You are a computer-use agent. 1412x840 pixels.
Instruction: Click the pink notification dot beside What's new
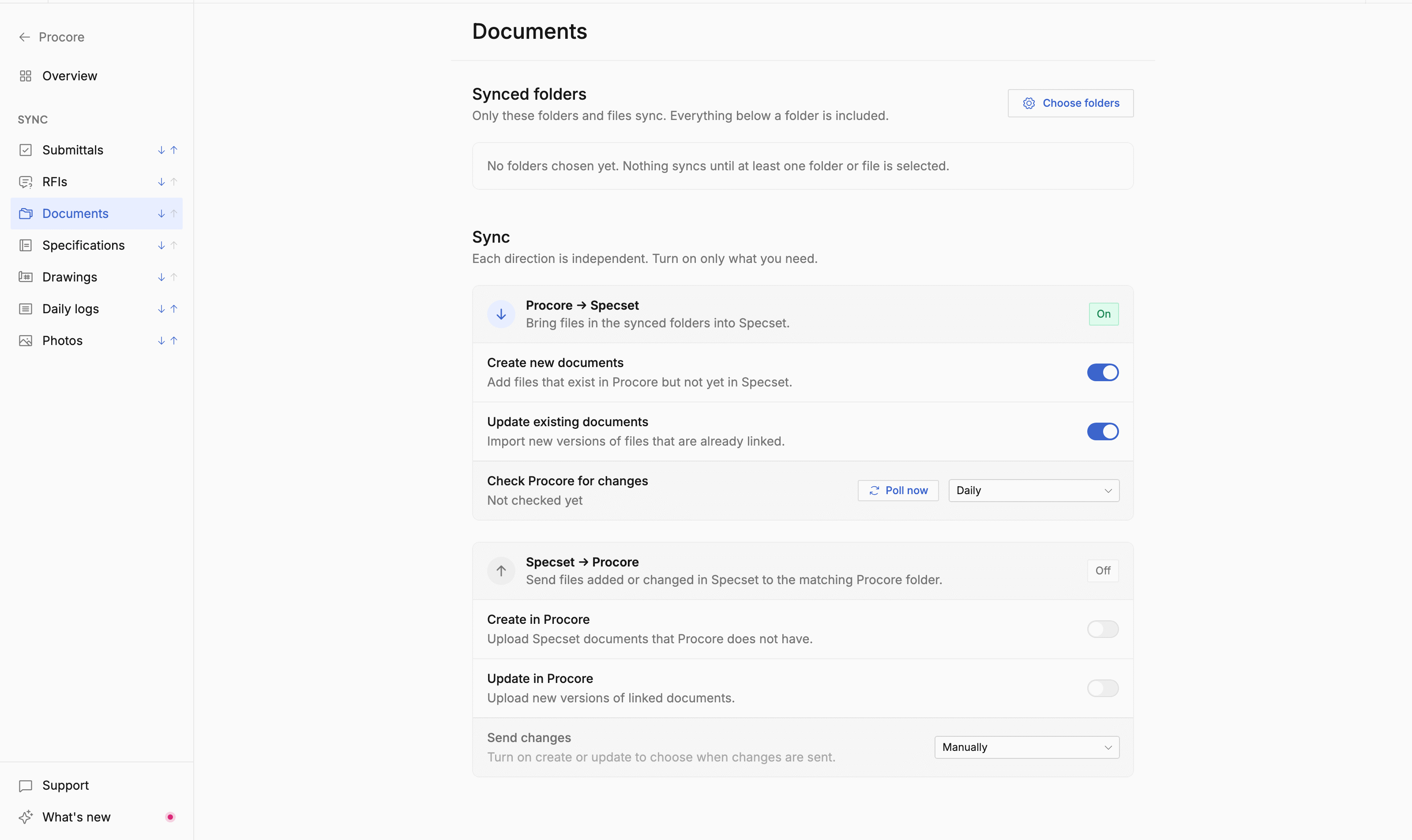tap(170, 817)
